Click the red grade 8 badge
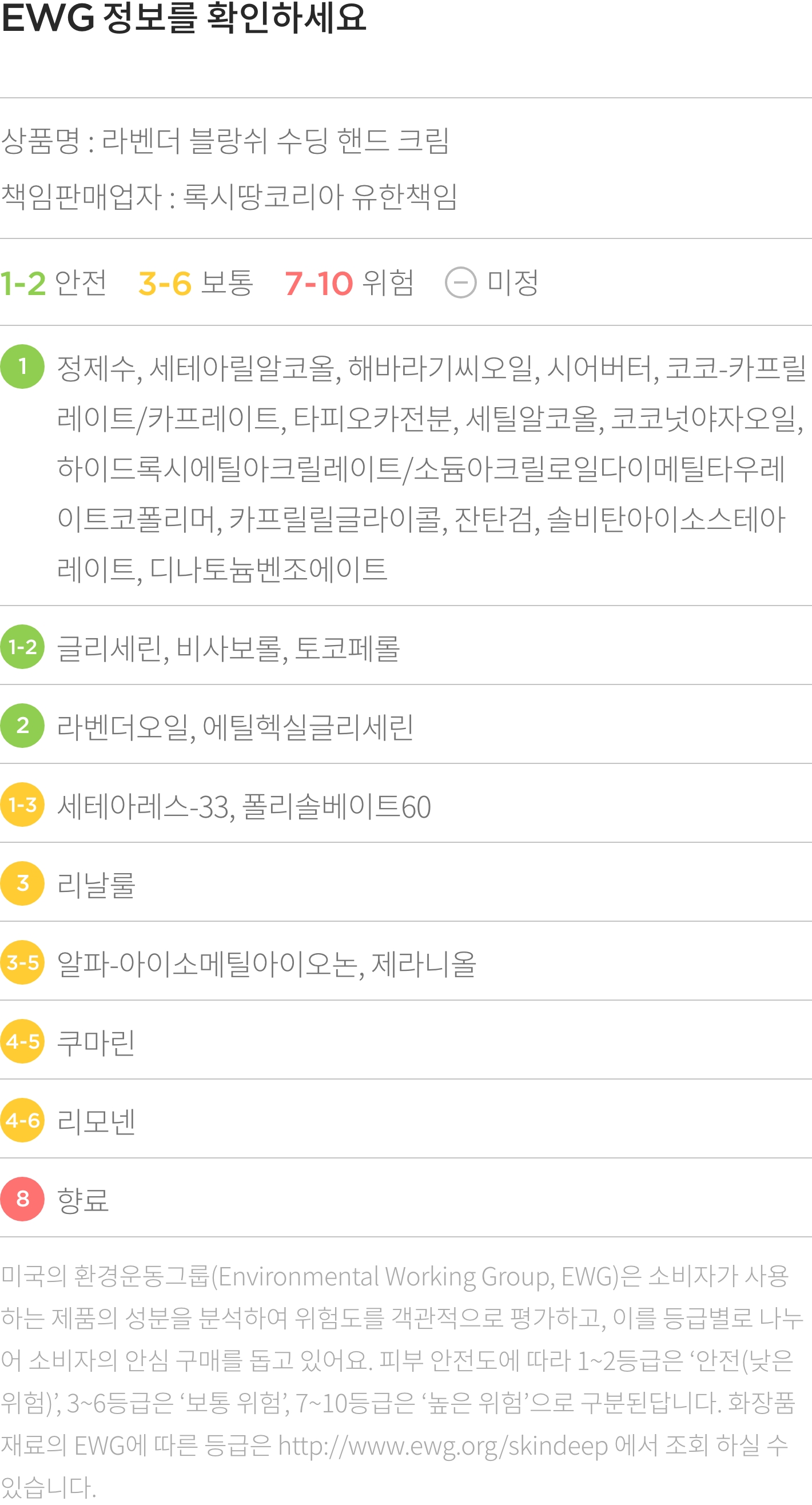This screenshot has width=812, height=1505. coord(22,1199)
